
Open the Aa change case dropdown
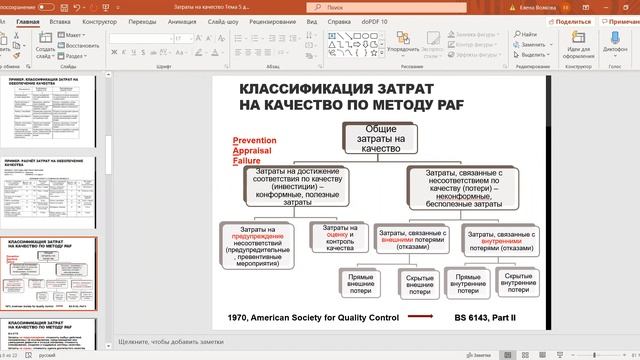[x=180, y=52]
